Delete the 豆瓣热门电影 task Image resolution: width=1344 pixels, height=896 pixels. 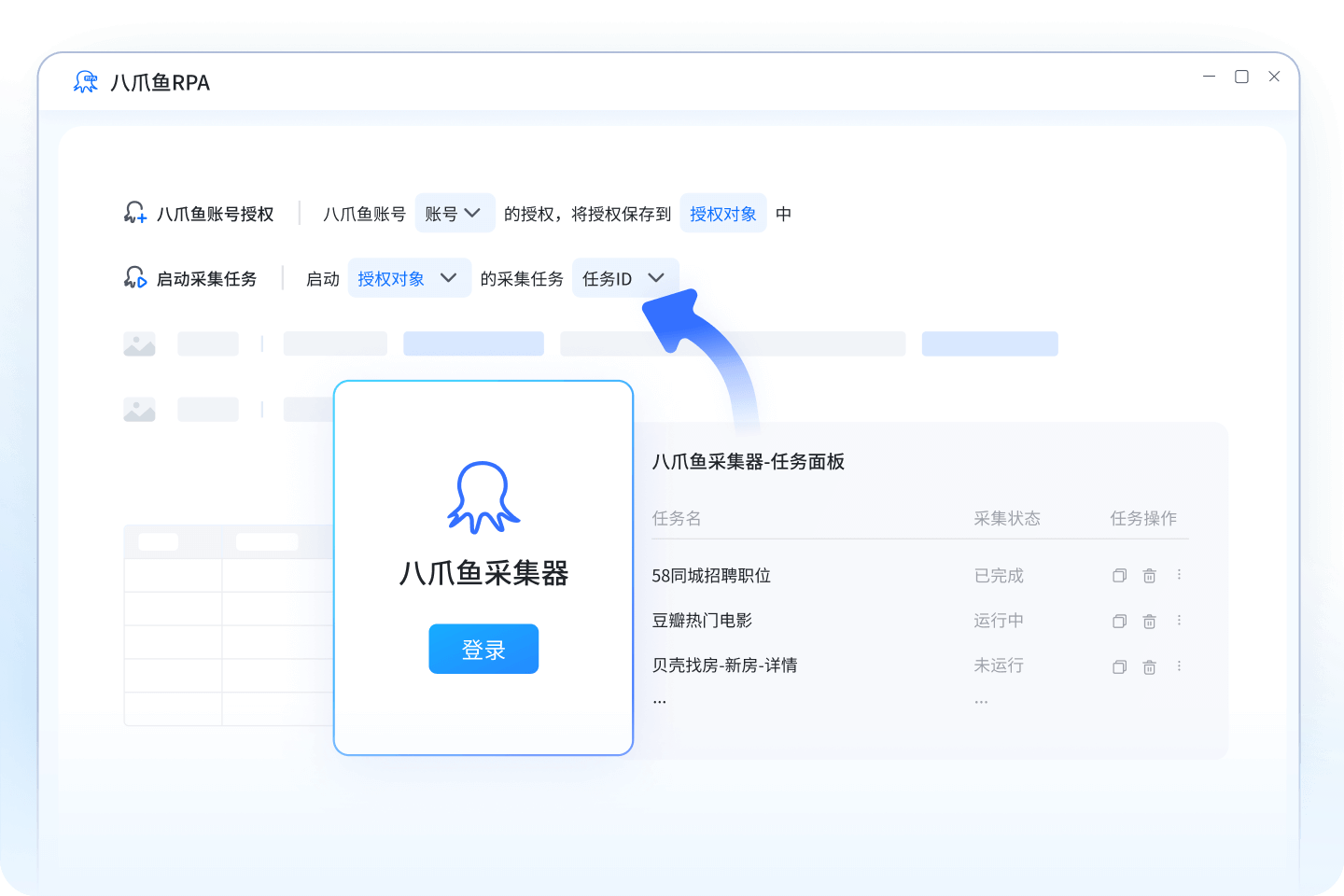pos(1149,621)
